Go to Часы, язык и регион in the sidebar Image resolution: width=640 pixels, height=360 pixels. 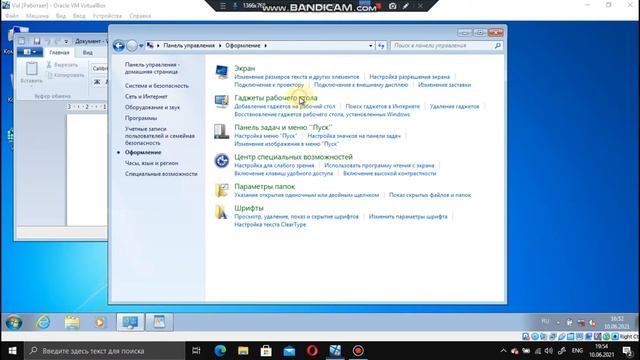151,163
